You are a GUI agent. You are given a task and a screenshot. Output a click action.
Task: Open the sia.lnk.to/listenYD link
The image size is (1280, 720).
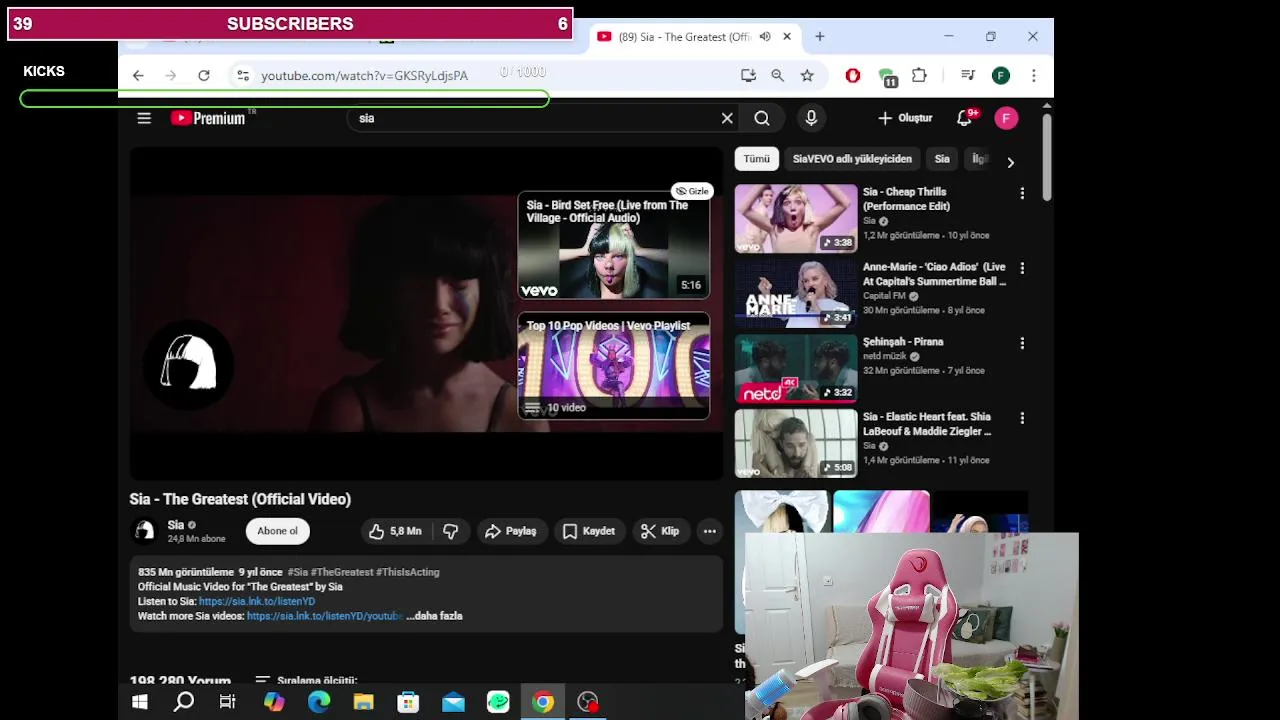257,601
